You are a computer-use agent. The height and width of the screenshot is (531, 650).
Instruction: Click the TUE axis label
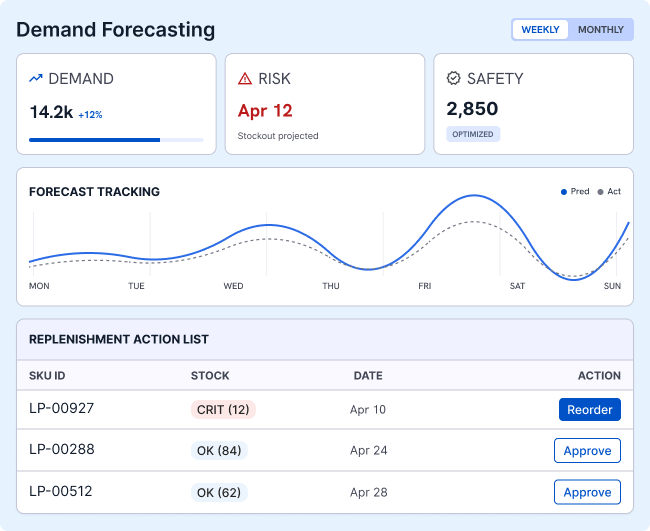coord(136,286)
